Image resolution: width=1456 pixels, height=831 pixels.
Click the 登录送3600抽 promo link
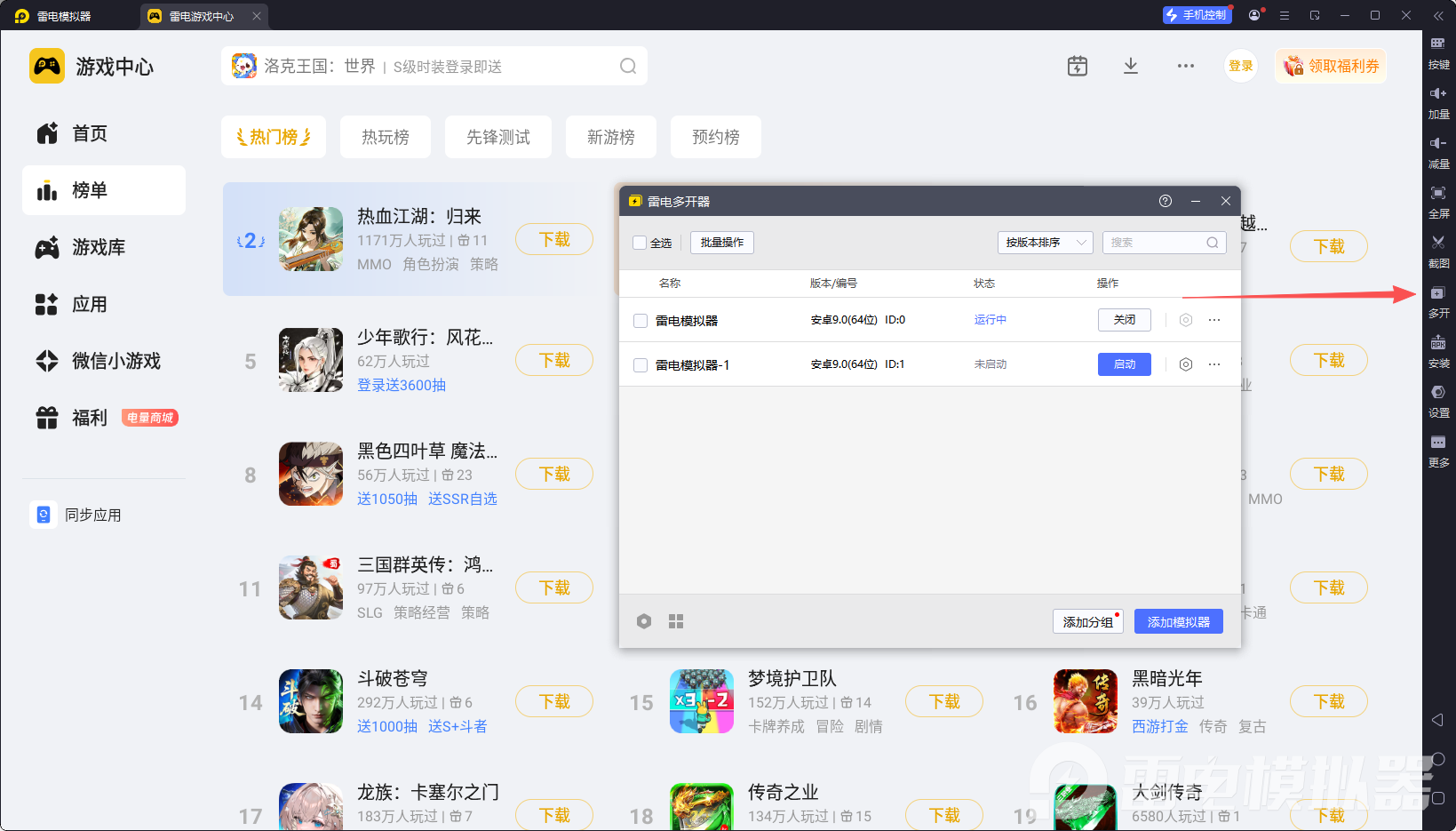pos(402,385)
